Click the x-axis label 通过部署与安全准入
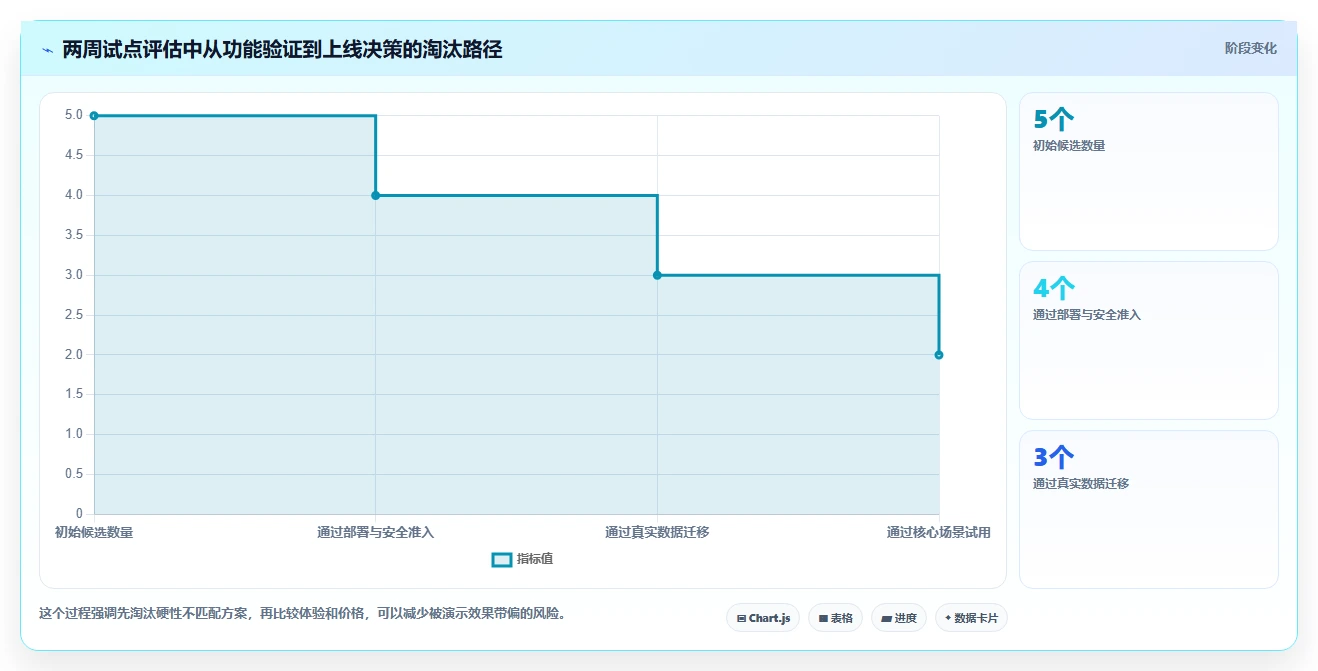The width and height of the screenshot is (1318, 671). (376, 532)
